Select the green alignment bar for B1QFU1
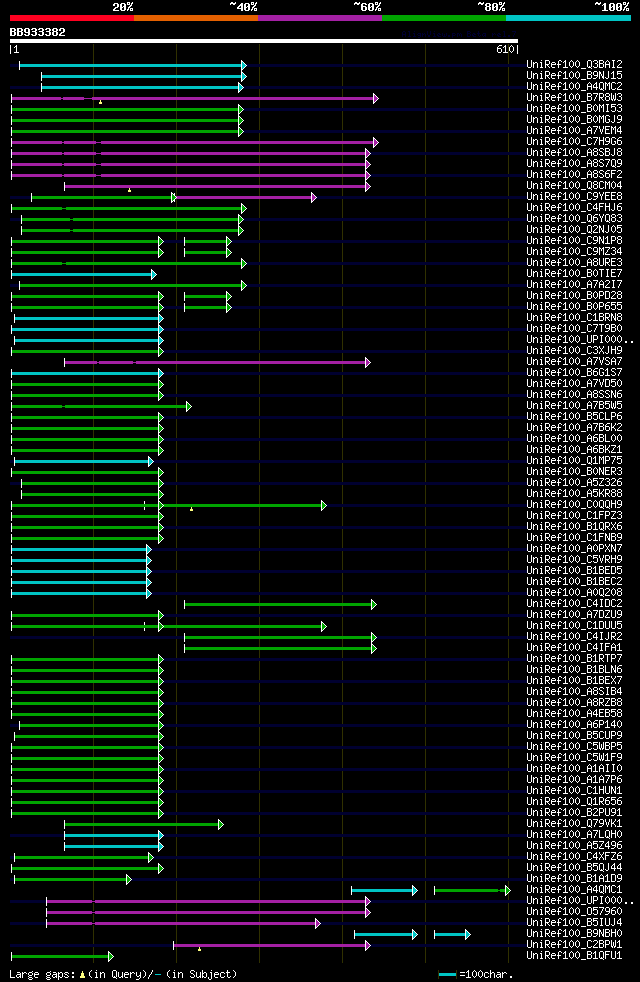Screen dimensions: 640x982 [63, 957]
